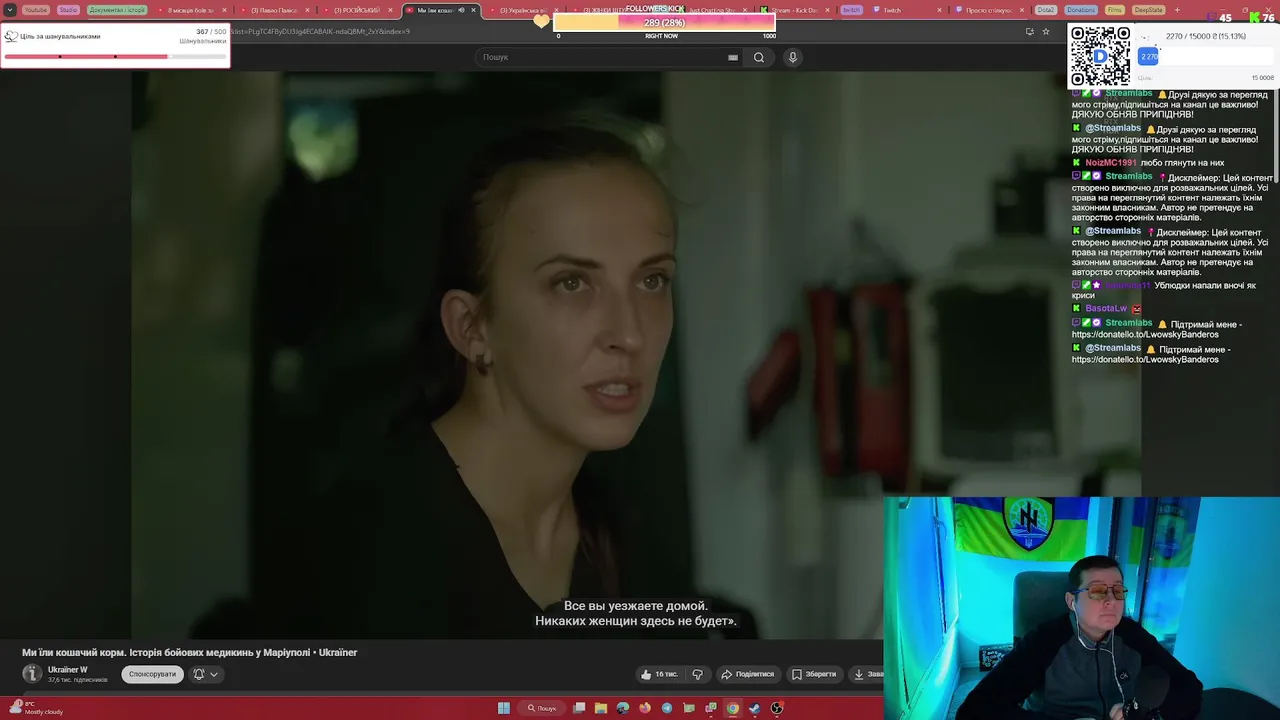Click the install/cast icon in address bar

click(x=1029, y=31)
